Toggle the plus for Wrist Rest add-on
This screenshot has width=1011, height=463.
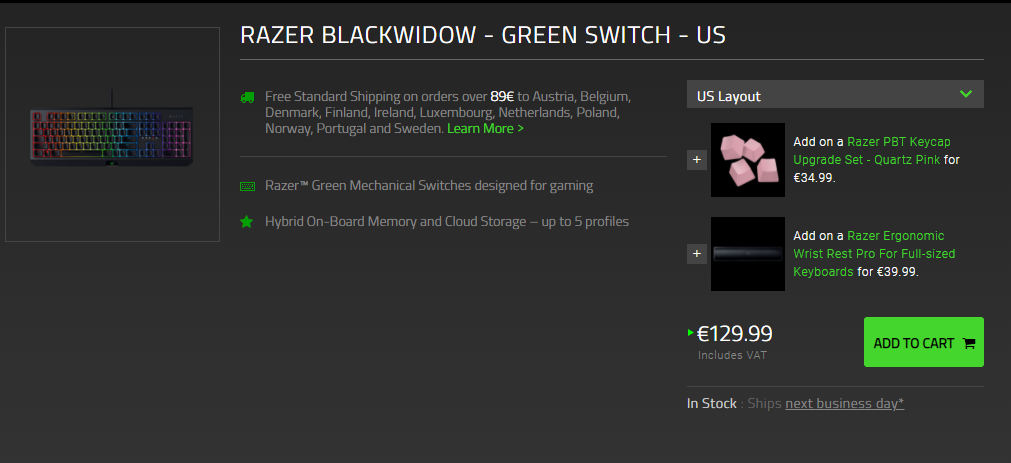(x=697, y=254)
